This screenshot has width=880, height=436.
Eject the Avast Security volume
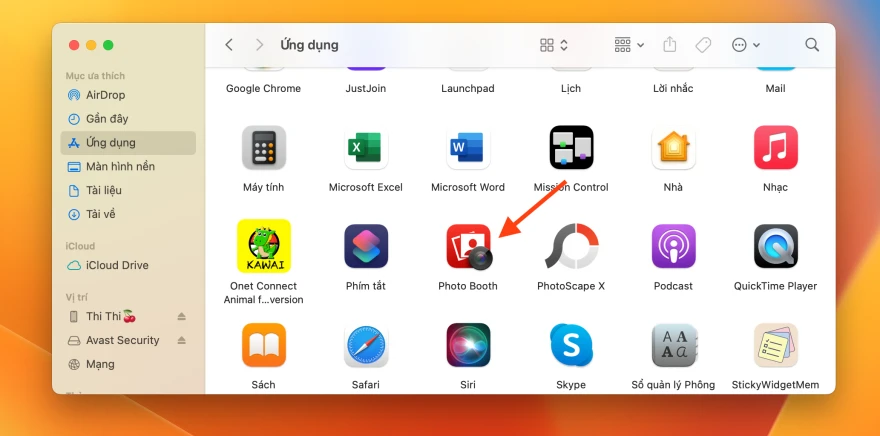pos(182,341)
